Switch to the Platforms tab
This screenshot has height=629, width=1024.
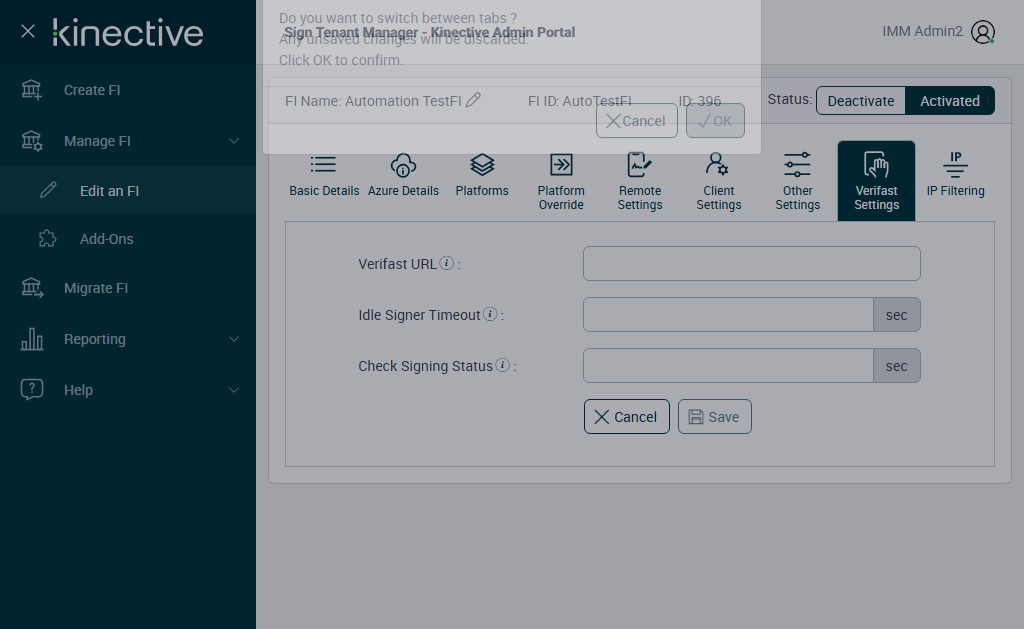coord(482,177)
